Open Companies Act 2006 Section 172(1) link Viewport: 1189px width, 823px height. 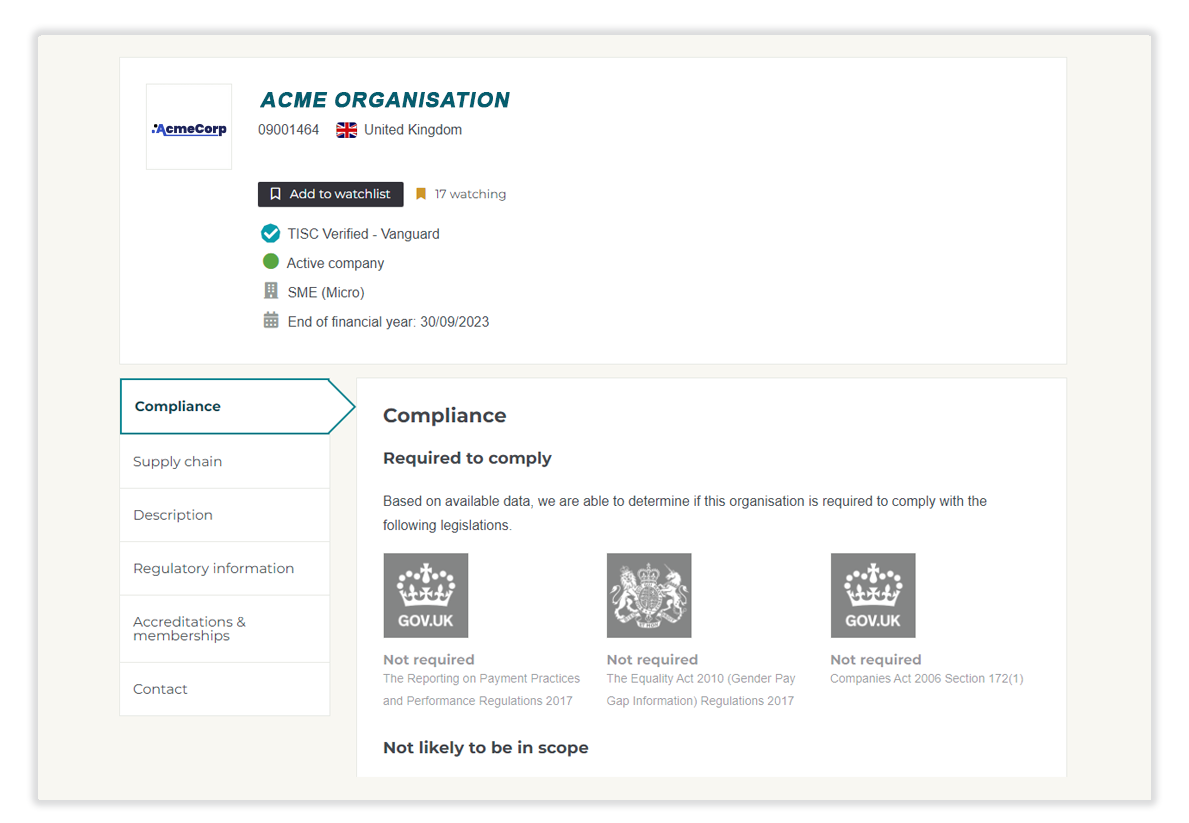tap(926, 679)
